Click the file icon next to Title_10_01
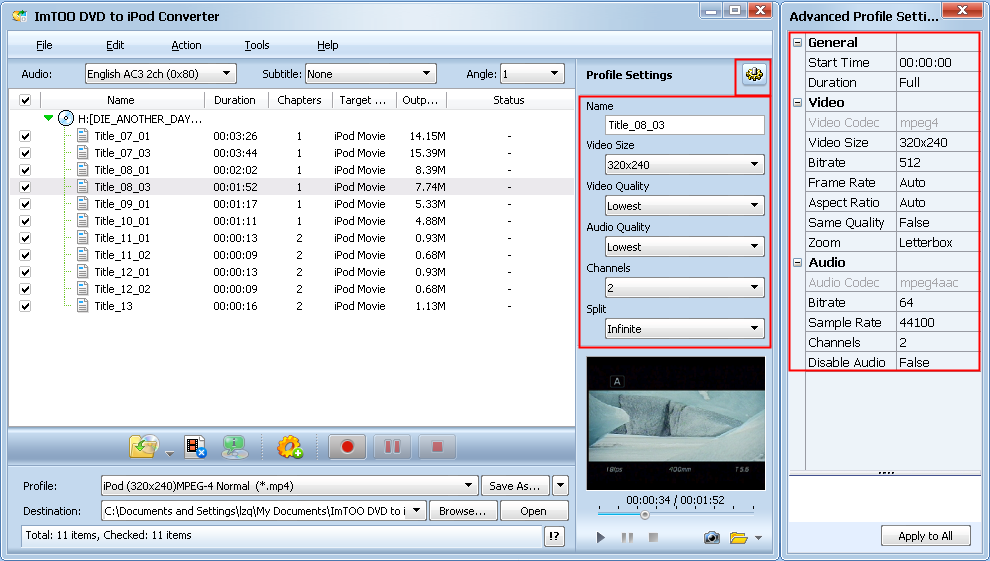 (x=83, y=221)
